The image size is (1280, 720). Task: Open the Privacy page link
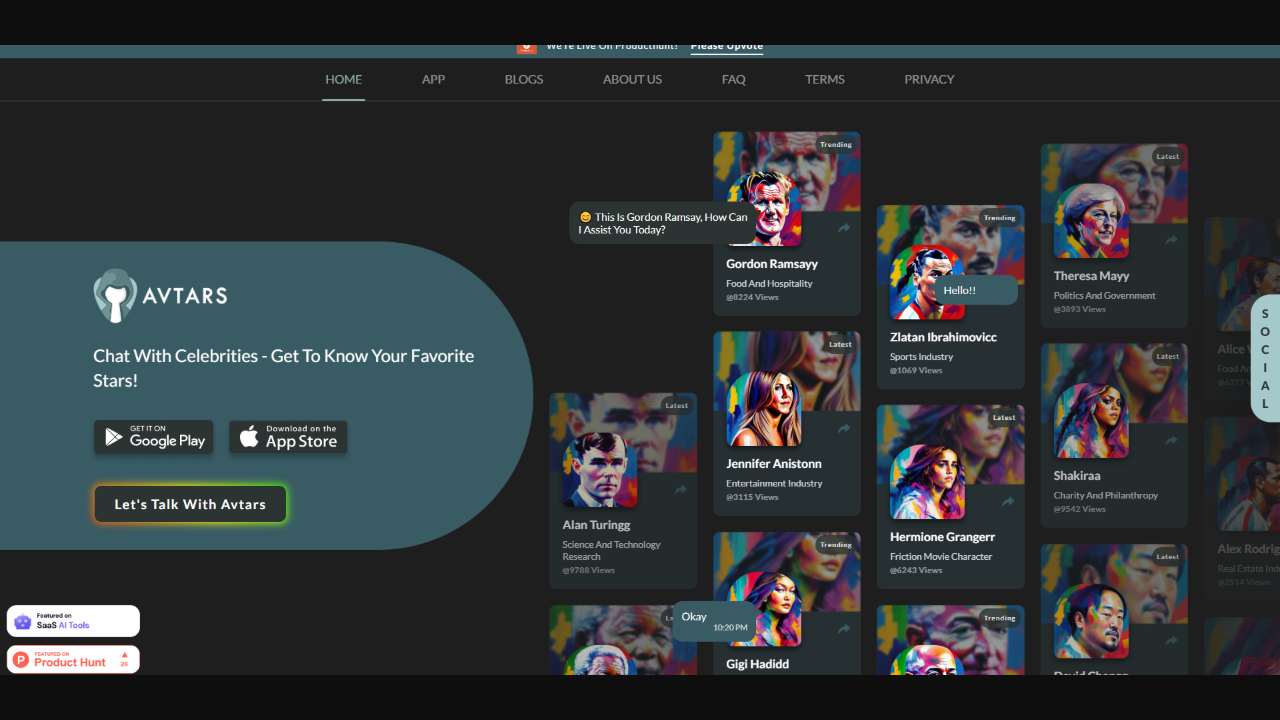point(929,79)
